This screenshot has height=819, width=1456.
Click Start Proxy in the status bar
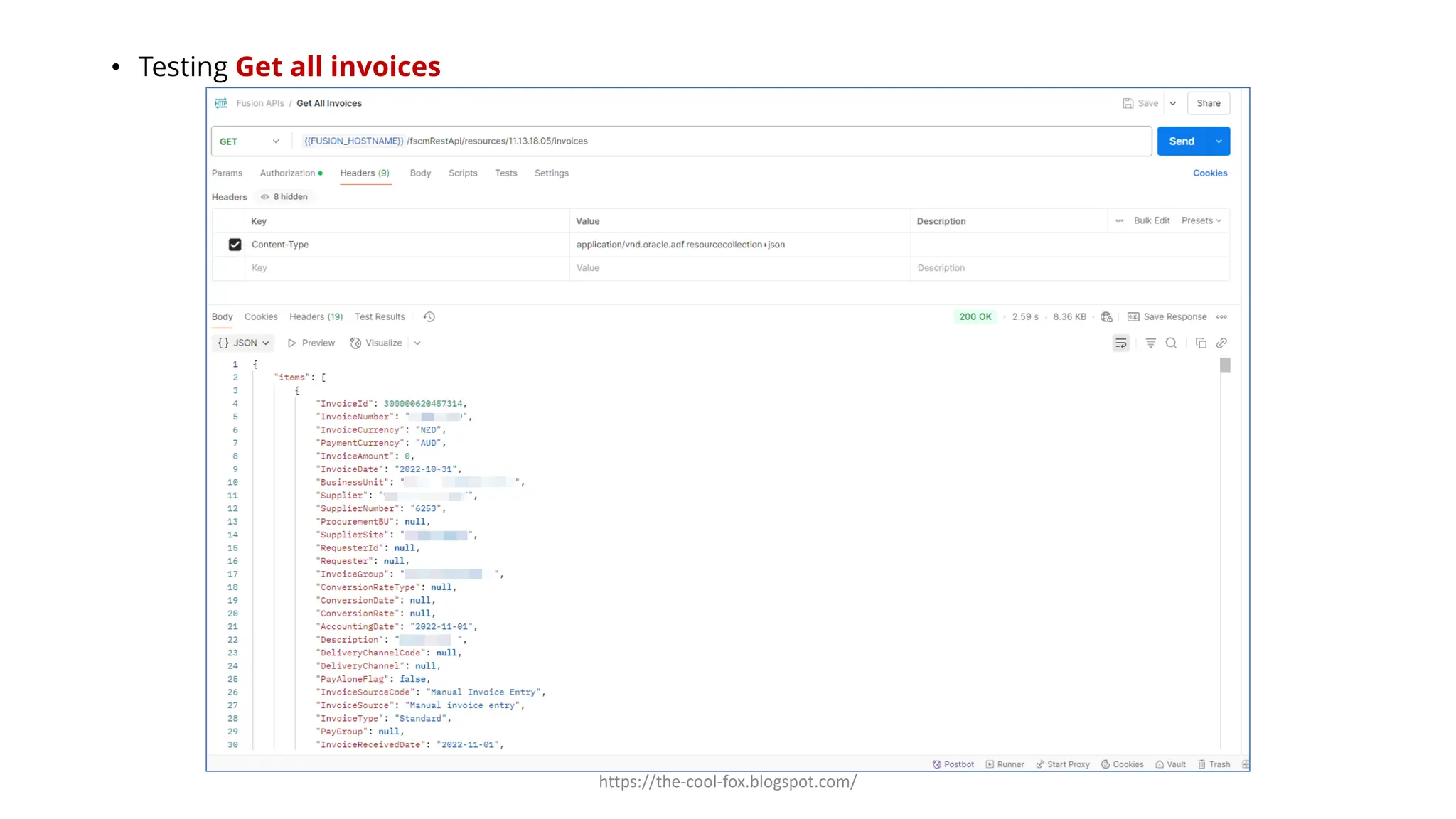(1063, 764)
